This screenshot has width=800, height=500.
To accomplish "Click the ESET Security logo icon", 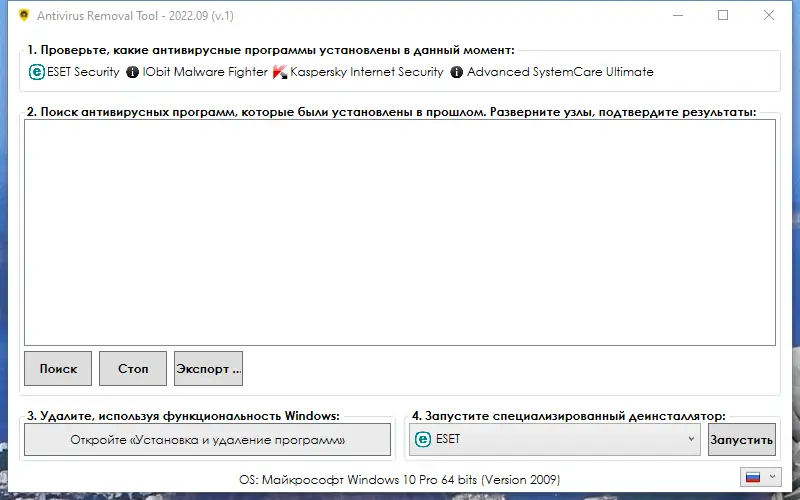I will 36,72.
